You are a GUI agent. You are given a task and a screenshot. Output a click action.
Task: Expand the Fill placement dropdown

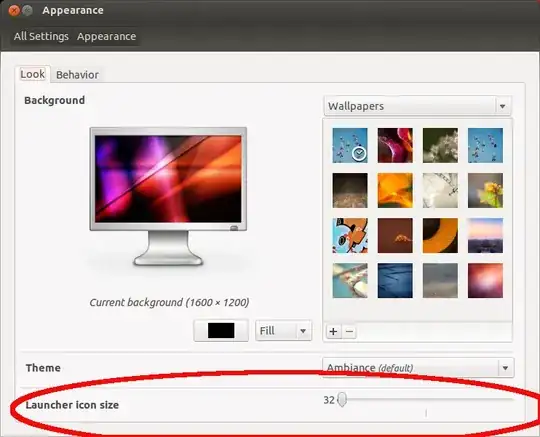[x=283, y=331]
